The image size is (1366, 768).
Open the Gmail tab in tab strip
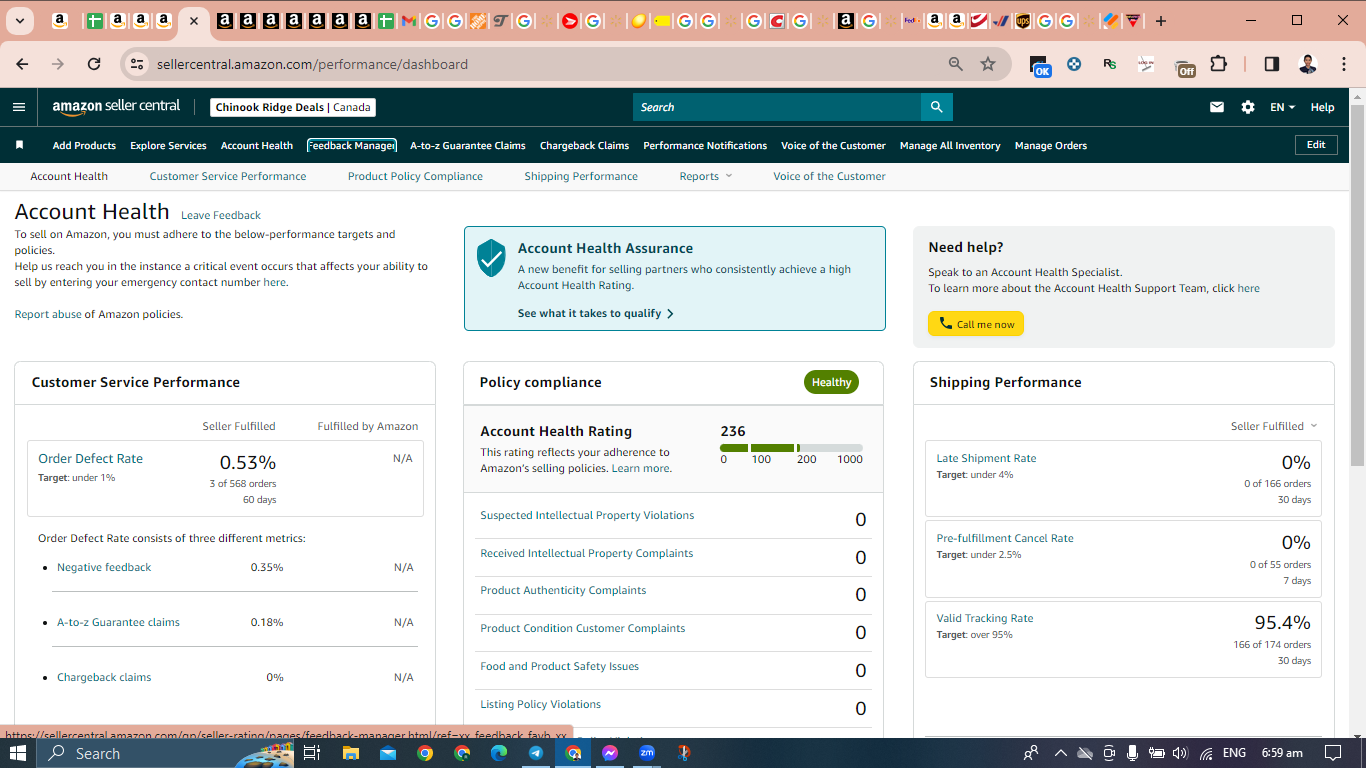[408, 21]
